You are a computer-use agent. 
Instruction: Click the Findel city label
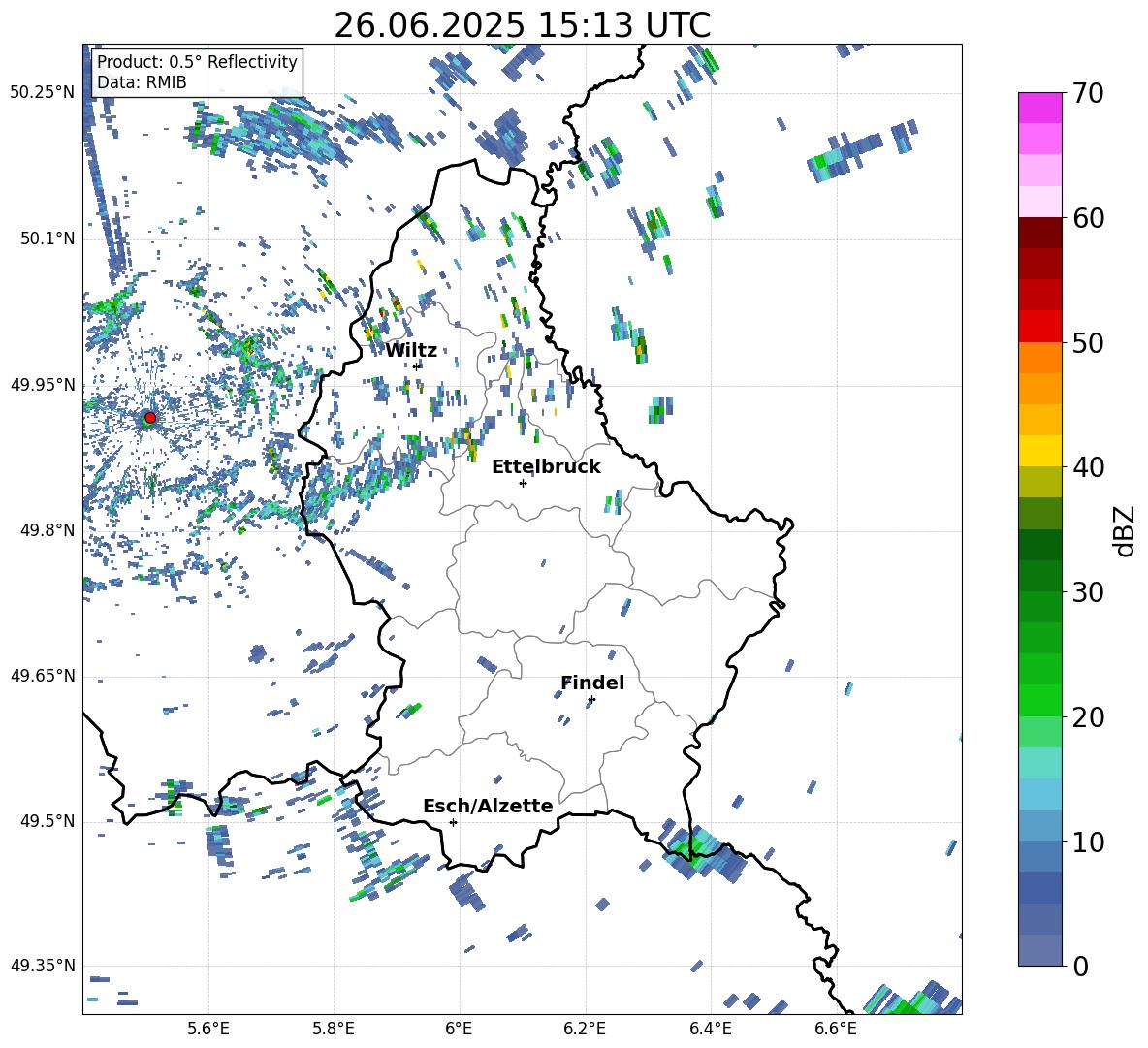(x=592, y=683)
